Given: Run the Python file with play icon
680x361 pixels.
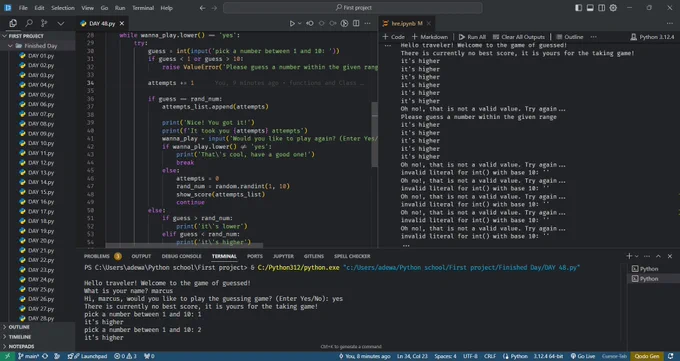Looking at the screenshot, I should (x=292, y=23).
